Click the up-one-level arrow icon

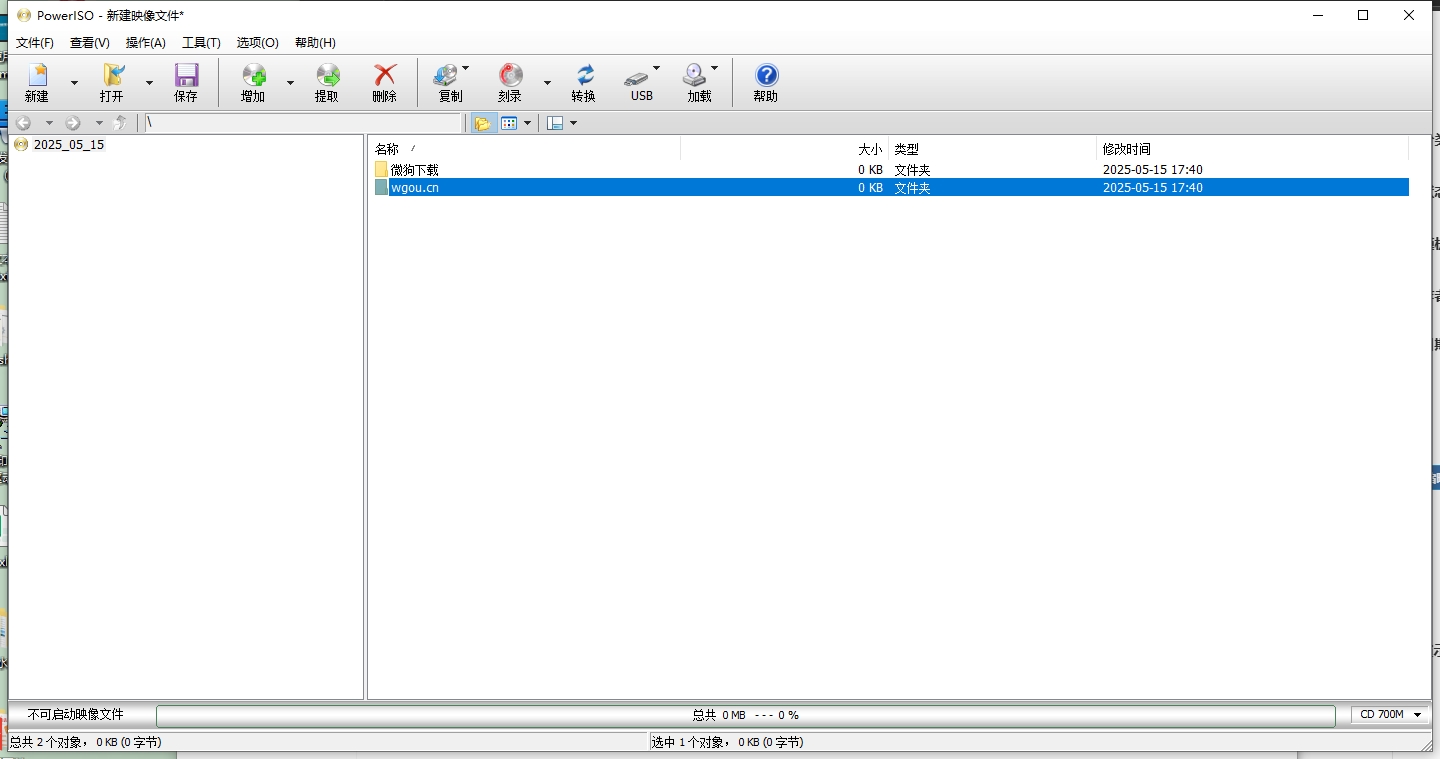[120, 123]
